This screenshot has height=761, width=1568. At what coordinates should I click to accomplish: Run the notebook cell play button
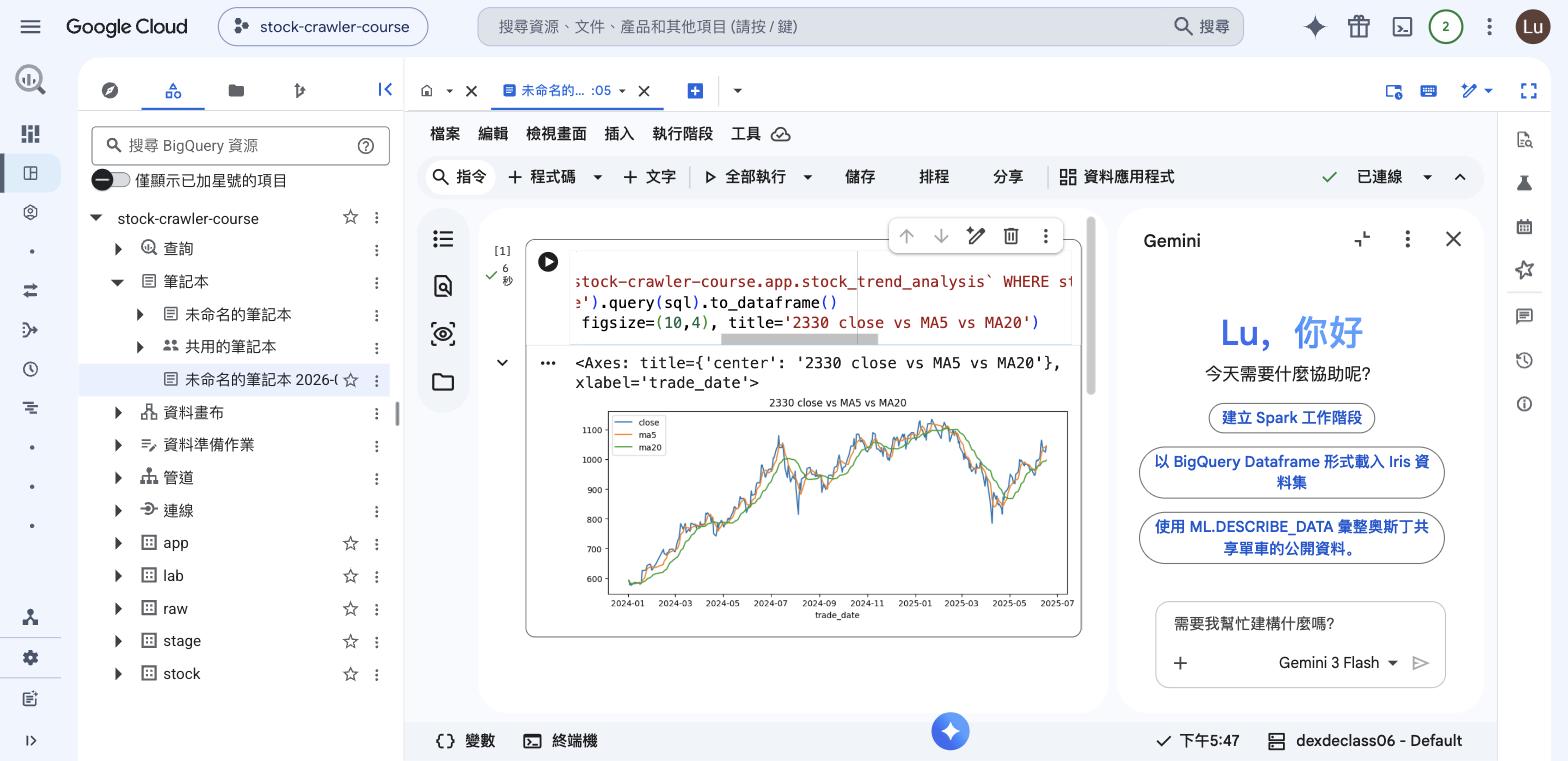pos(548,262)
